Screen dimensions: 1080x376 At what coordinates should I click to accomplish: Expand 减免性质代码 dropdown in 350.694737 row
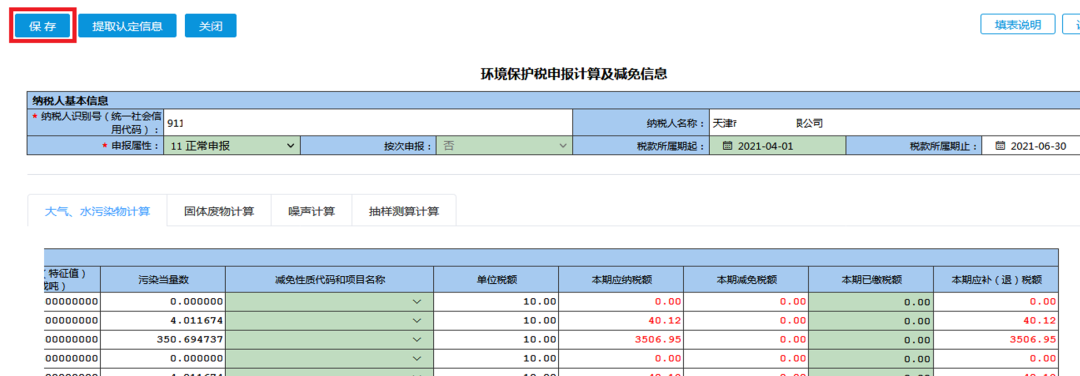coord(416,340)
